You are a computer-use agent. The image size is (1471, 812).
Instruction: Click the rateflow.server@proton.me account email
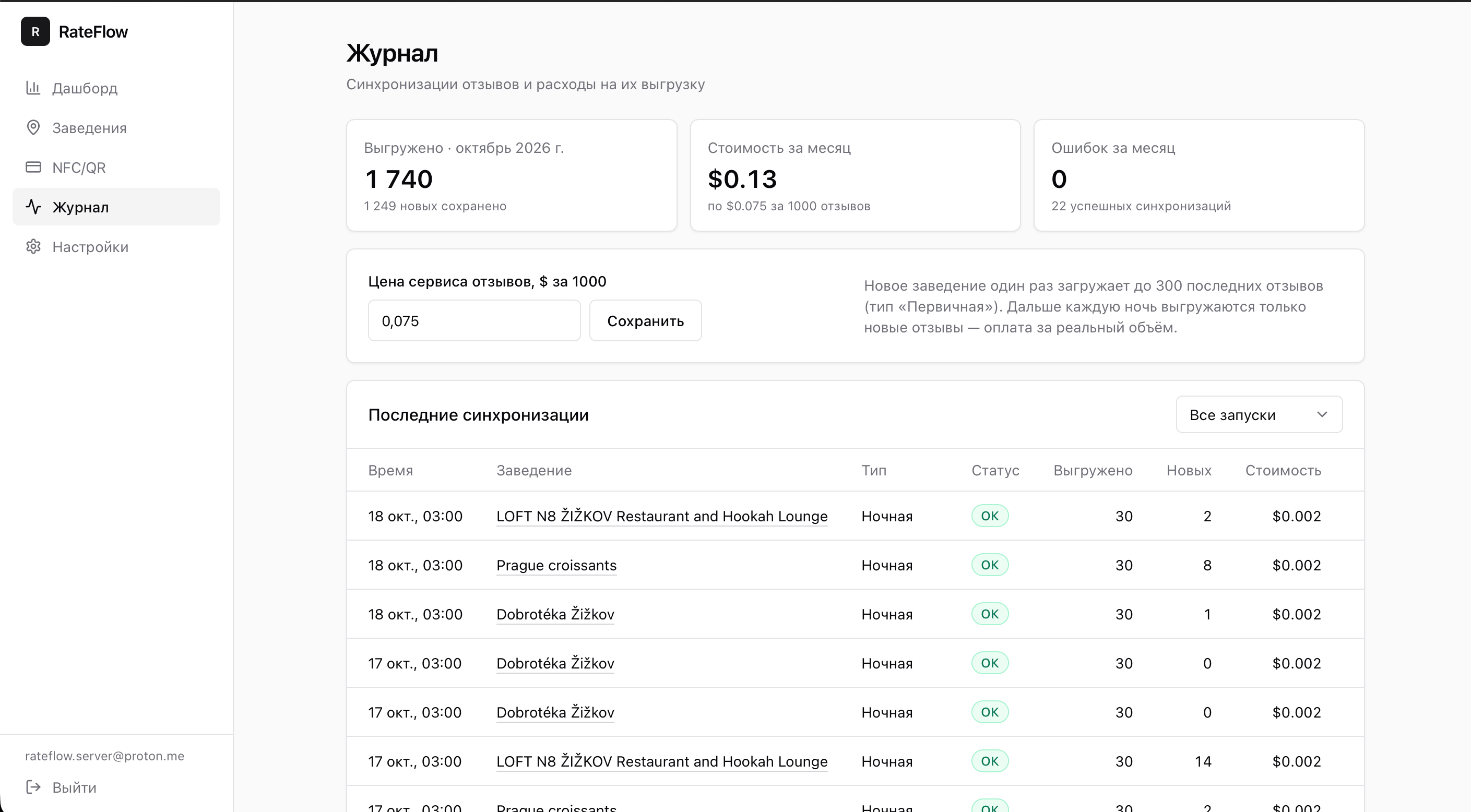104,756
